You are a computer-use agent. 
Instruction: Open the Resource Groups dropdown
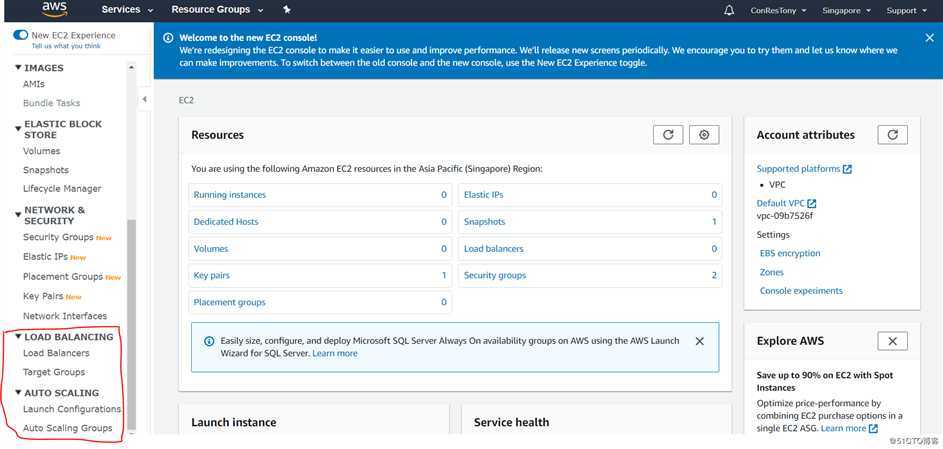[217, 10]
